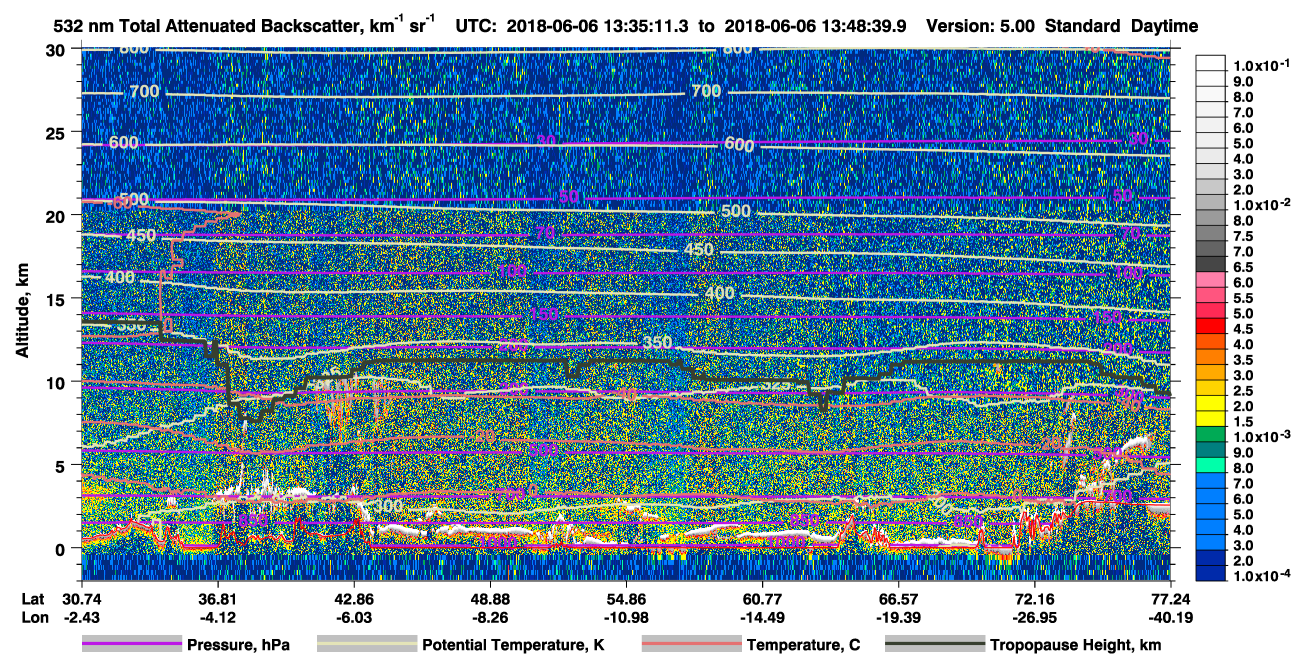Click the colorbar label '4.5'
Screen dimensions: 1300x667
(x=1242, y=329)
